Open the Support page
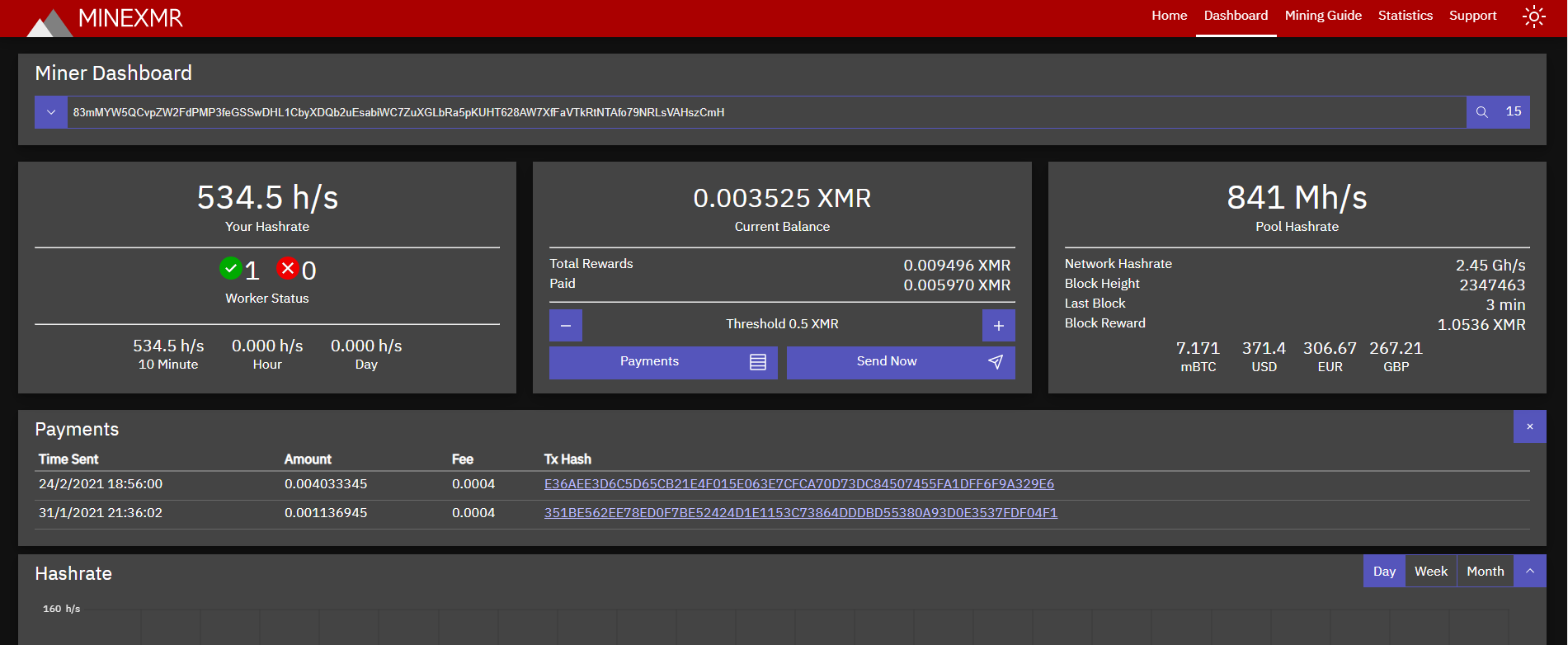This screenshot has height=645, width=1568. coord(1472,16)
